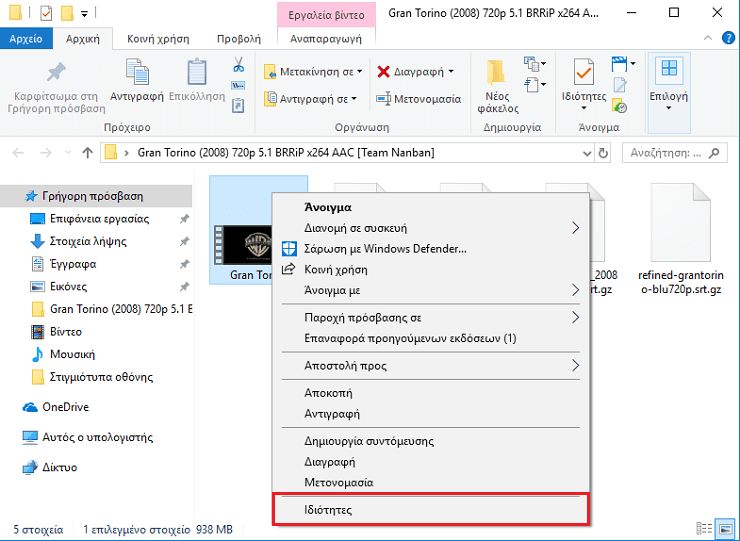Click the Help question mark icon

tap(728, 38)
